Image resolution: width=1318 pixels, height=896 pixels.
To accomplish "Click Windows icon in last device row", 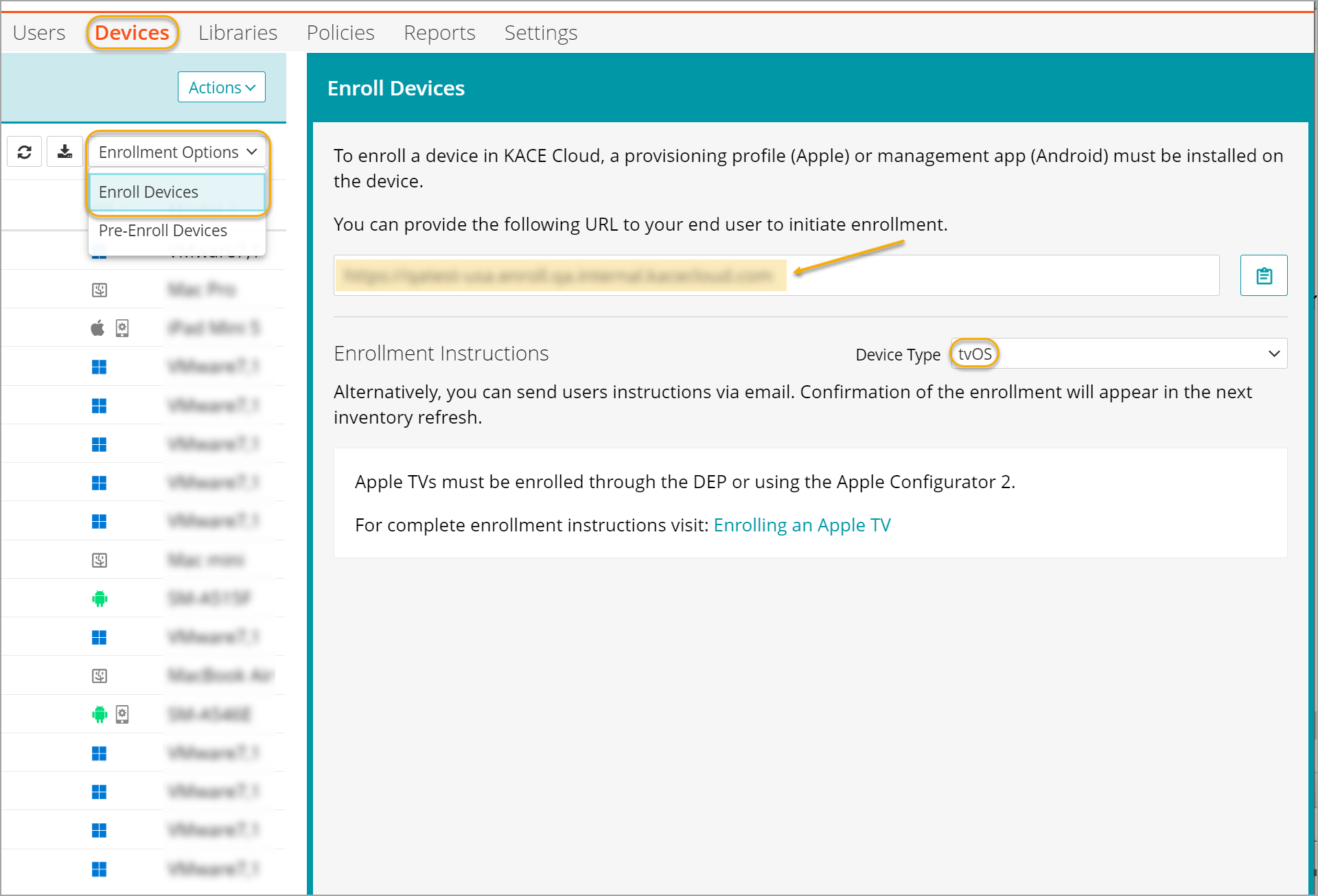I will 100,869.
